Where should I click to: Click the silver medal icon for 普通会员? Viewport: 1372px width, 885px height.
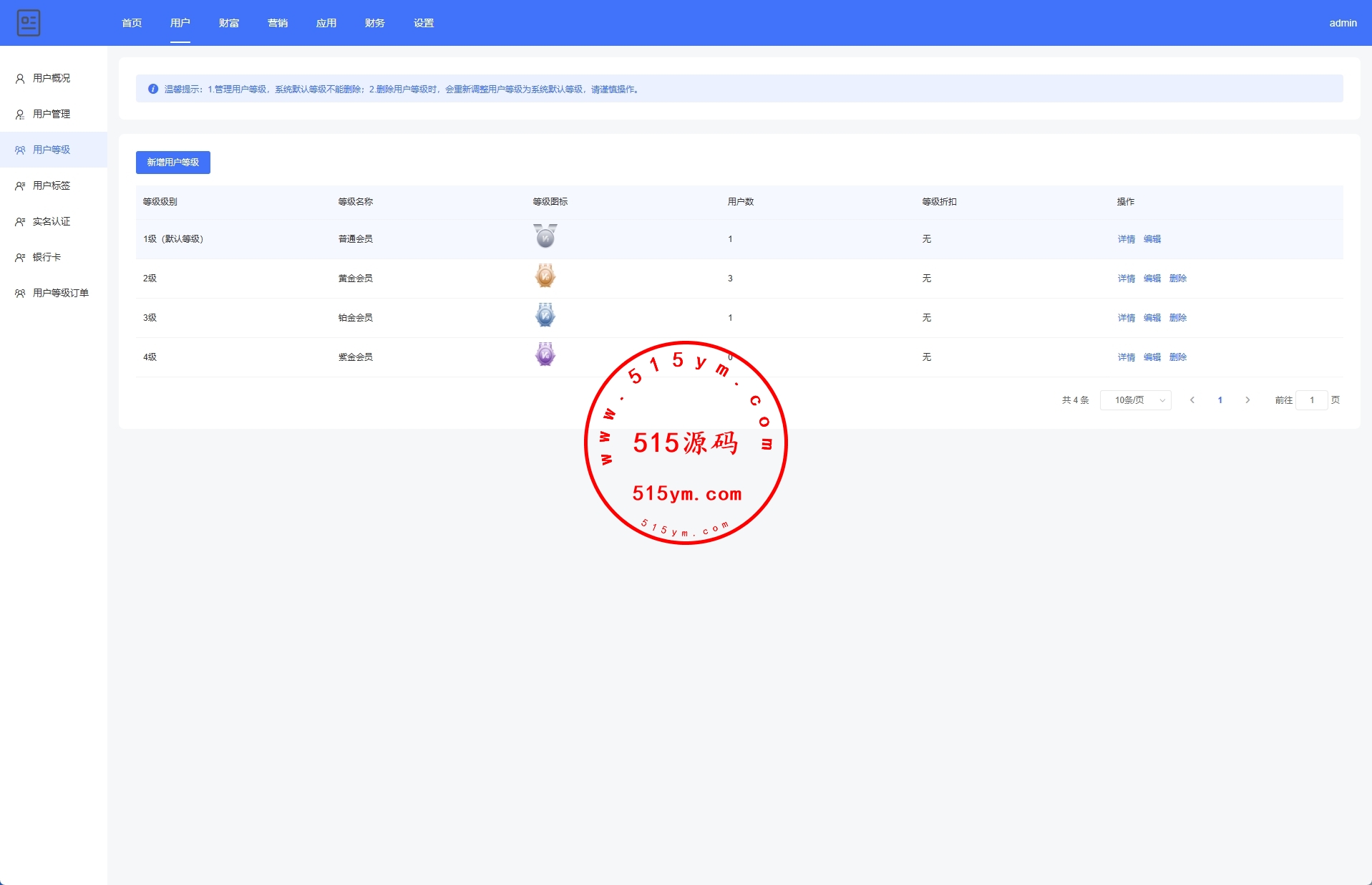pos(545,236)
